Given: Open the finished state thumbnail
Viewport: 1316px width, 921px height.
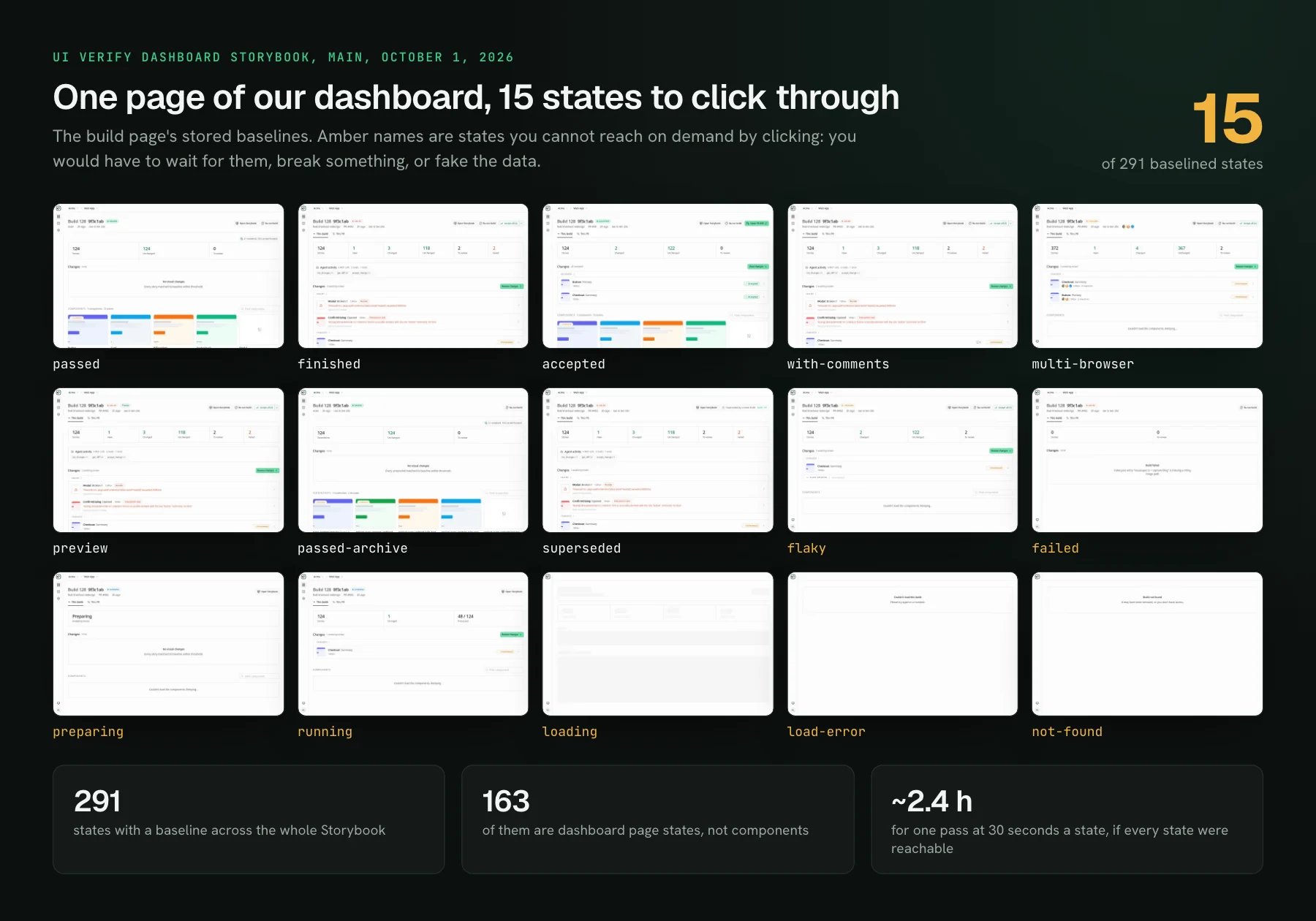Looking at the screenshot, I should [x=413, y=276].
